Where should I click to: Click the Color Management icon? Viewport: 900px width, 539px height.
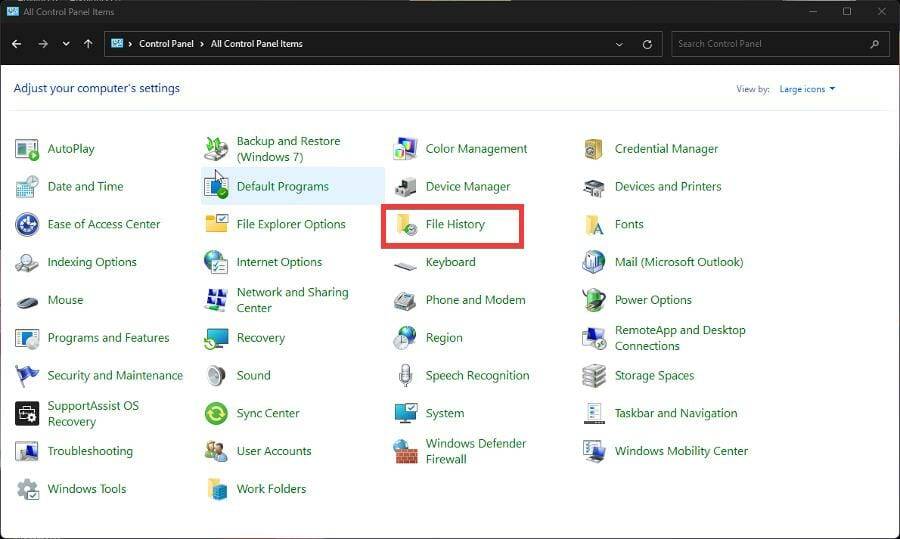405,149
